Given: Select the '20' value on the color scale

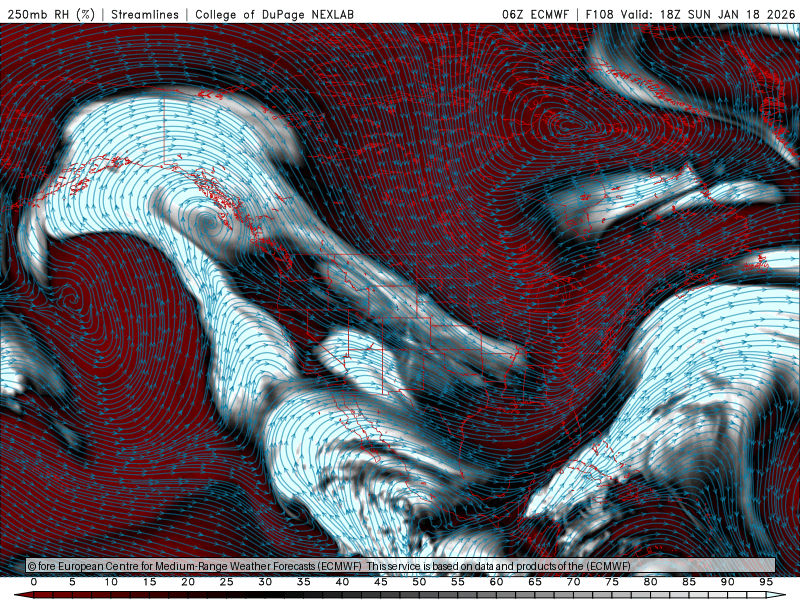Looking at the screenshot, I should tap(188, 582).
